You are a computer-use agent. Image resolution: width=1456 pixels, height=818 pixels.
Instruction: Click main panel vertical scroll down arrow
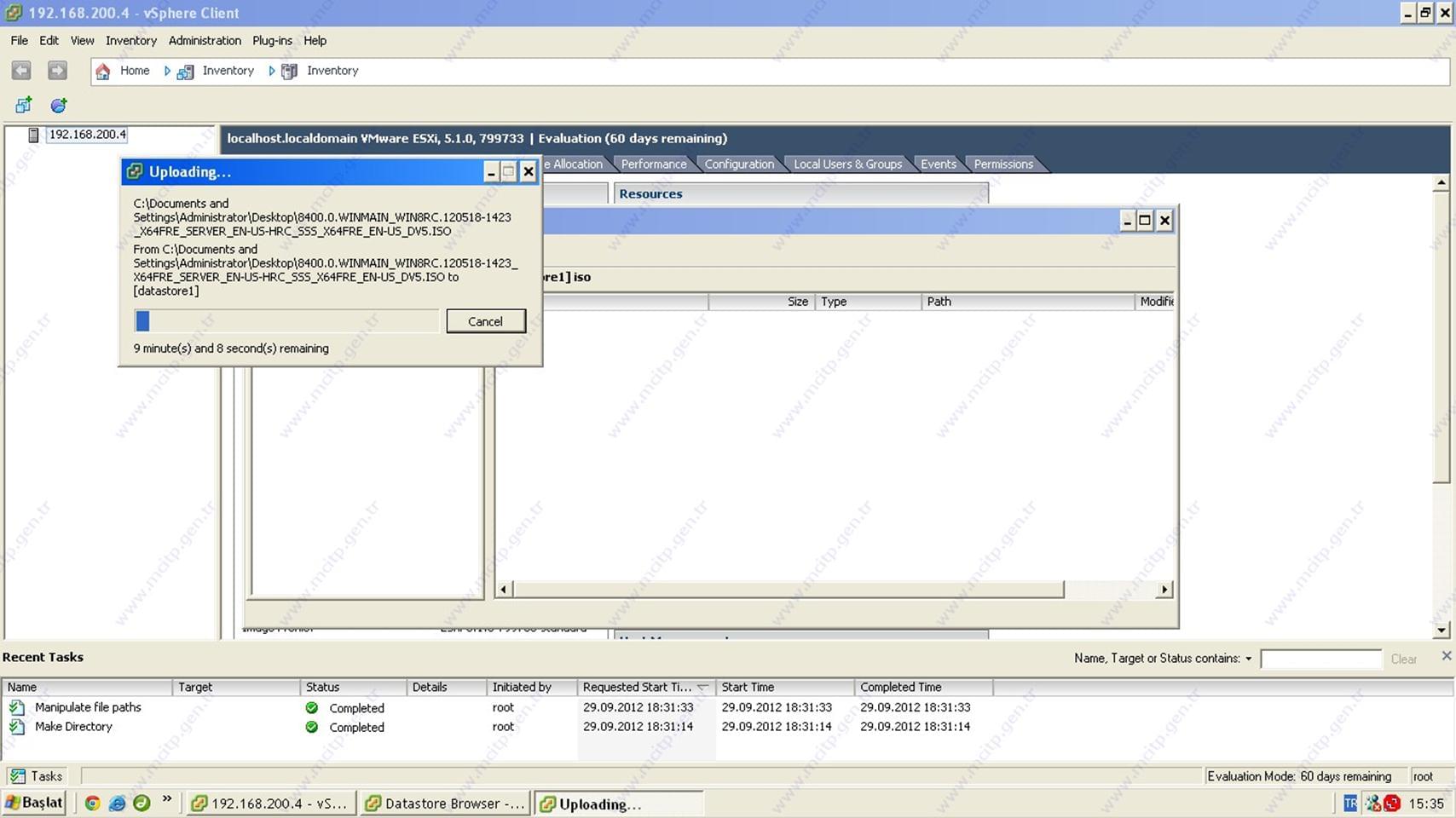pyautogui.click(x=1442, y=631)
